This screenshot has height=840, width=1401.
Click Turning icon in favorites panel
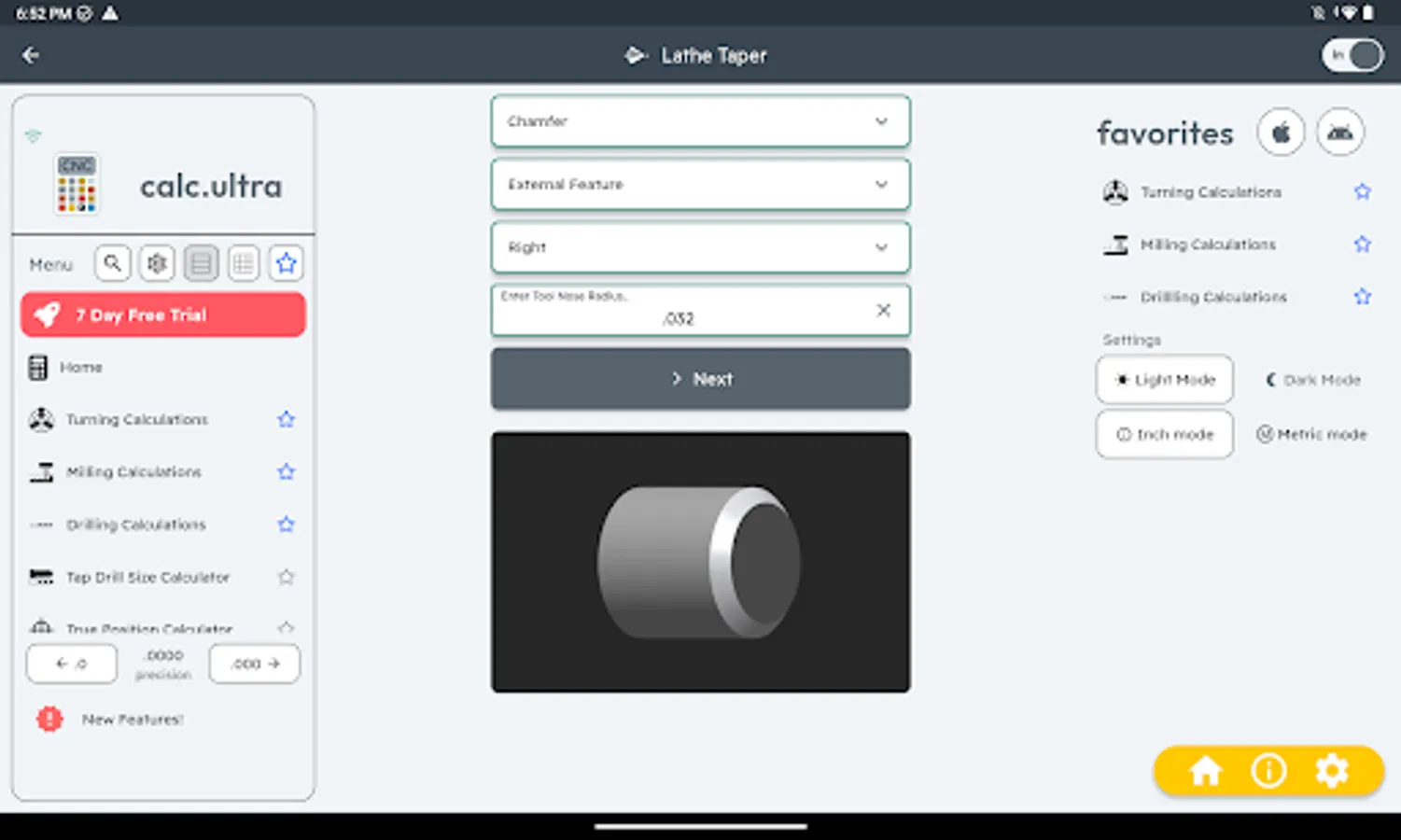(1115, 192)
